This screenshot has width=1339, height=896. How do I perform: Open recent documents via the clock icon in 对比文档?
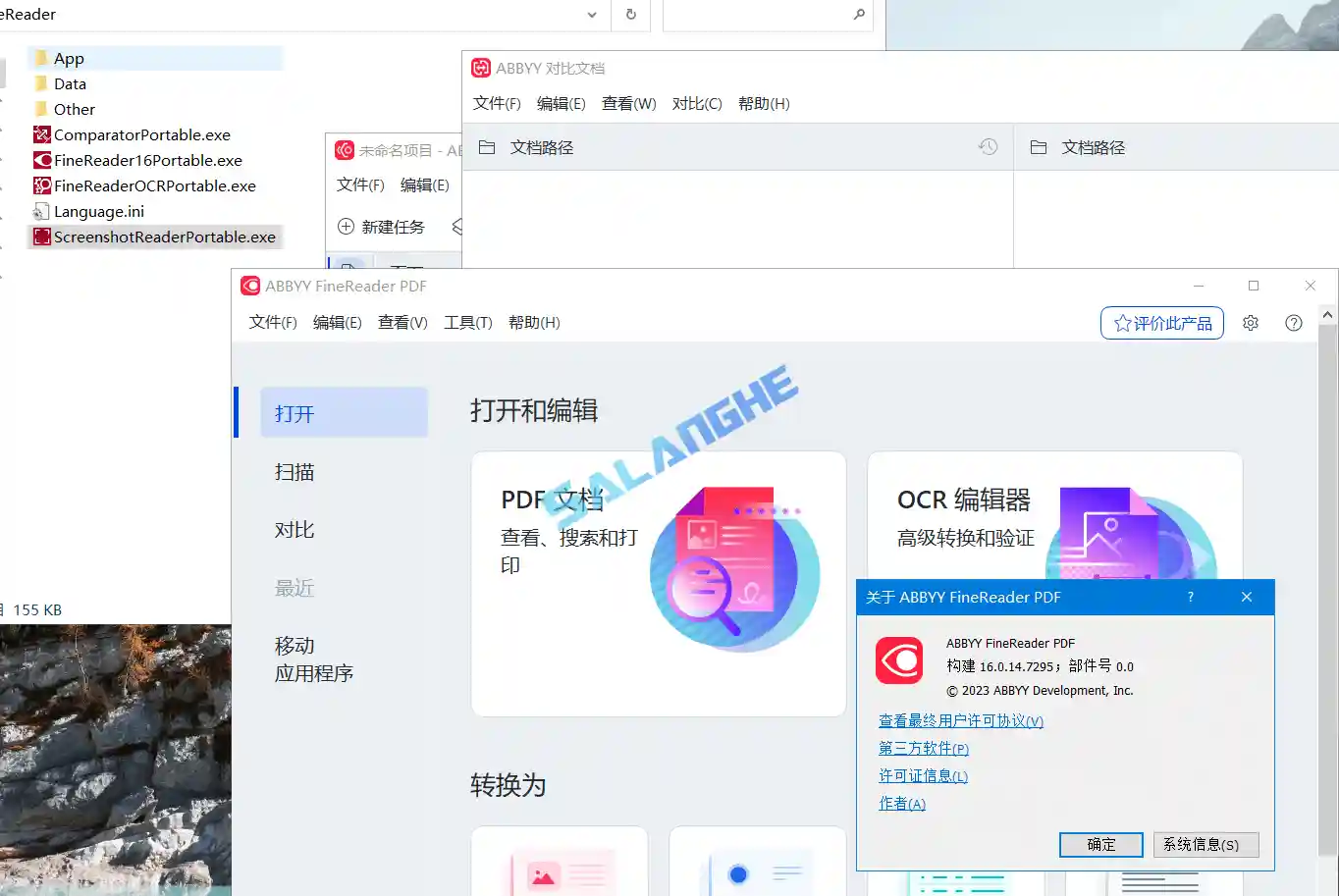point(990,146)
